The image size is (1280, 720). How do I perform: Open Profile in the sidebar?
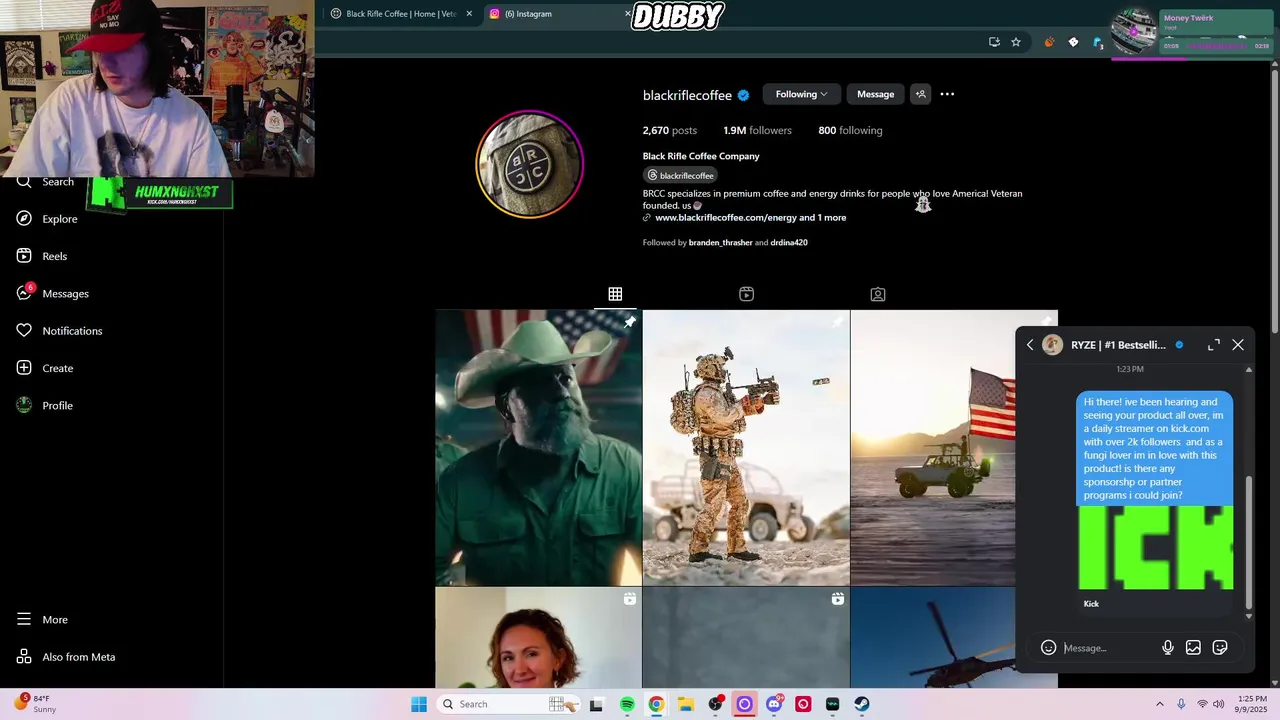tap(45, 405)
